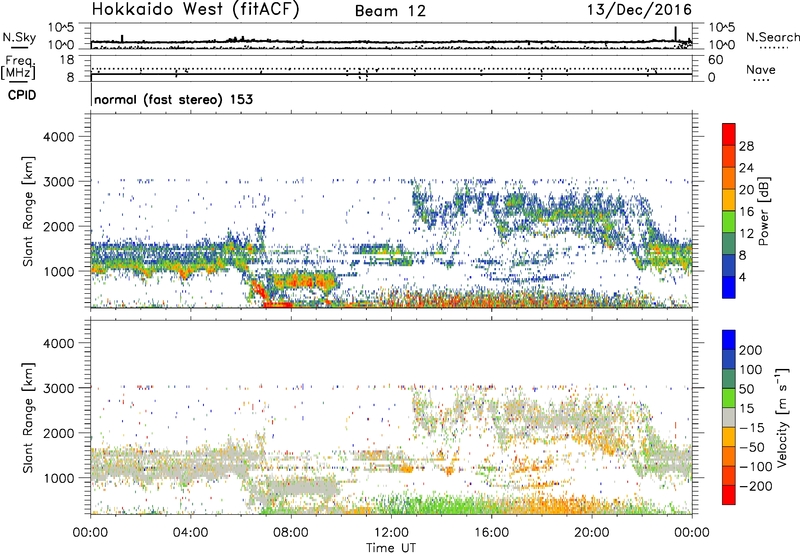Click the '12:00' time tick label
The height and width of the screenshot is (554, 800).
(x=391, y=533)
